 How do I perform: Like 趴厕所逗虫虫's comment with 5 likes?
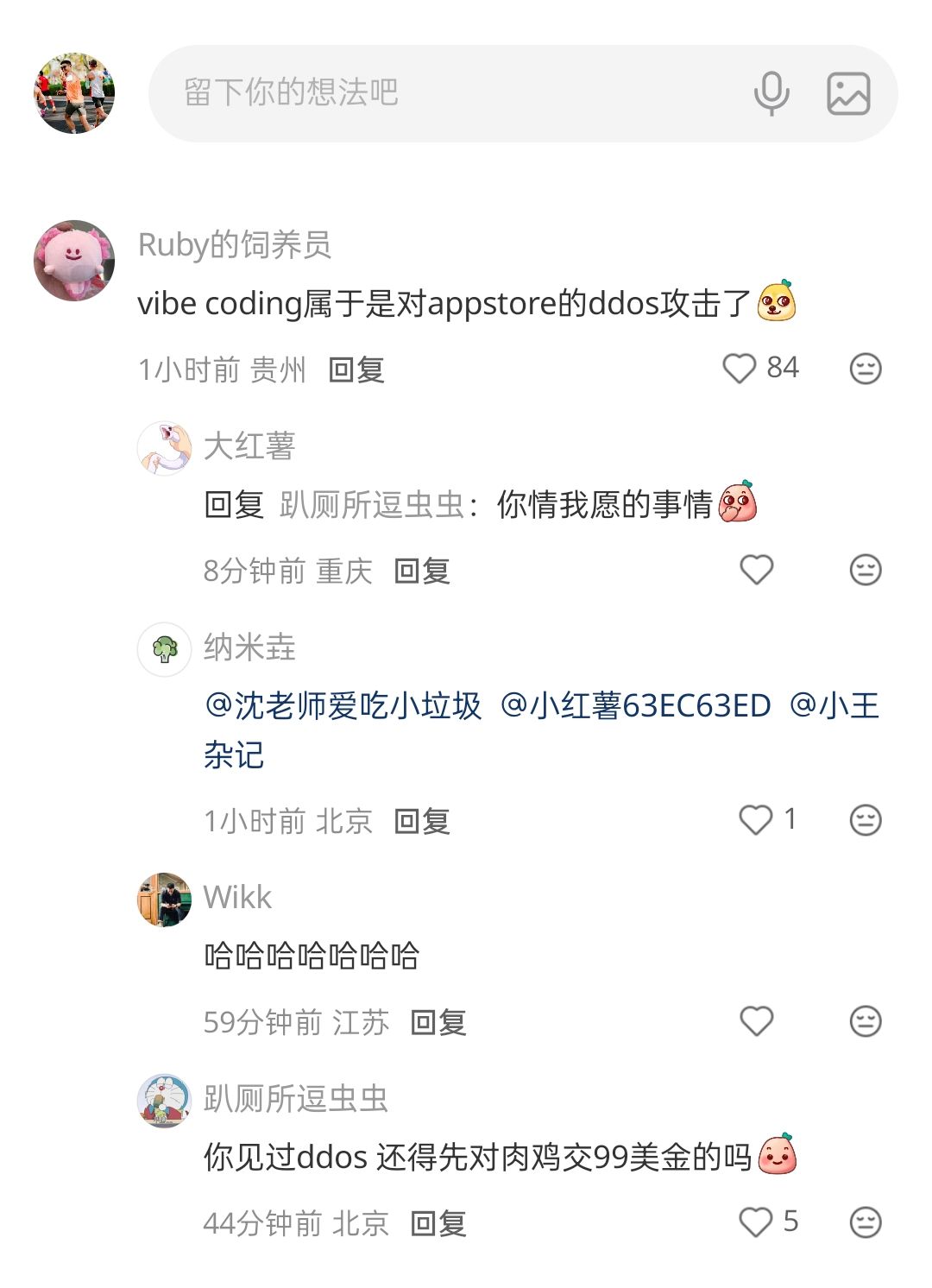756,1222
